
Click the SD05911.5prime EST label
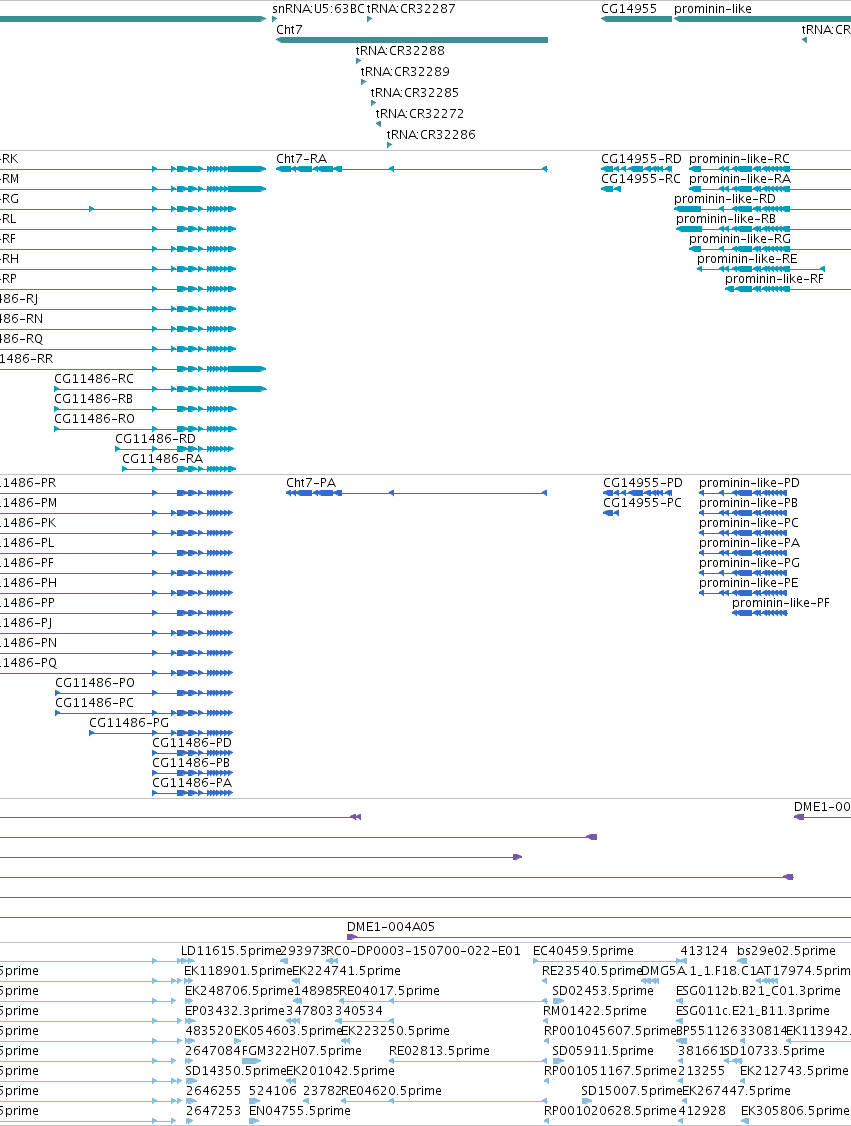click(603, 1052)
